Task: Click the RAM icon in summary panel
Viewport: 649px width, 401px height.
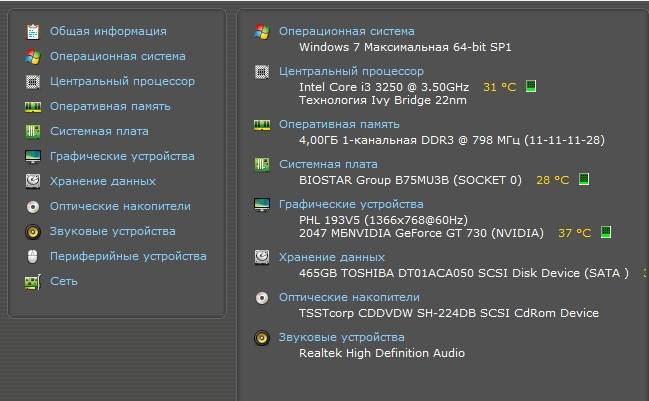Action: click(262, 125)
